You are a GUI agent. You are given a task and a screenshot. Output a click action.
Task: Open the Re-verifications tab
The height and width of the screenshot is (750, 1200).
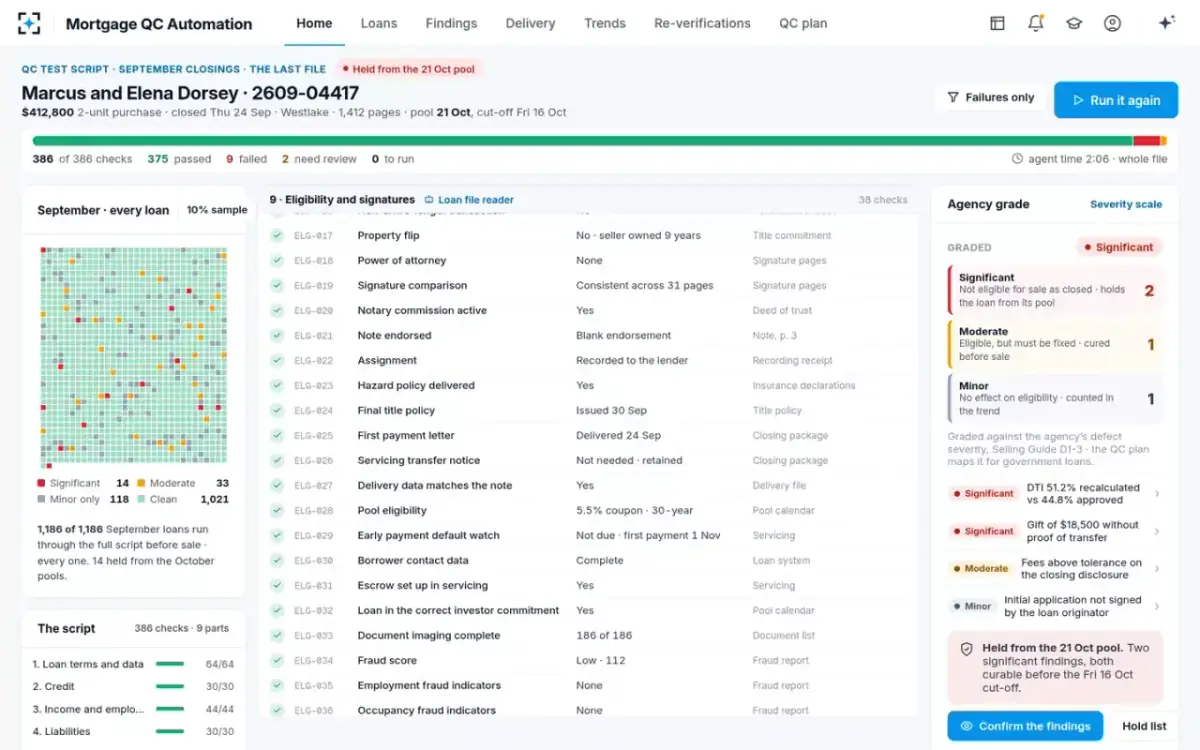pyautogui.click(x=702, y=23)
